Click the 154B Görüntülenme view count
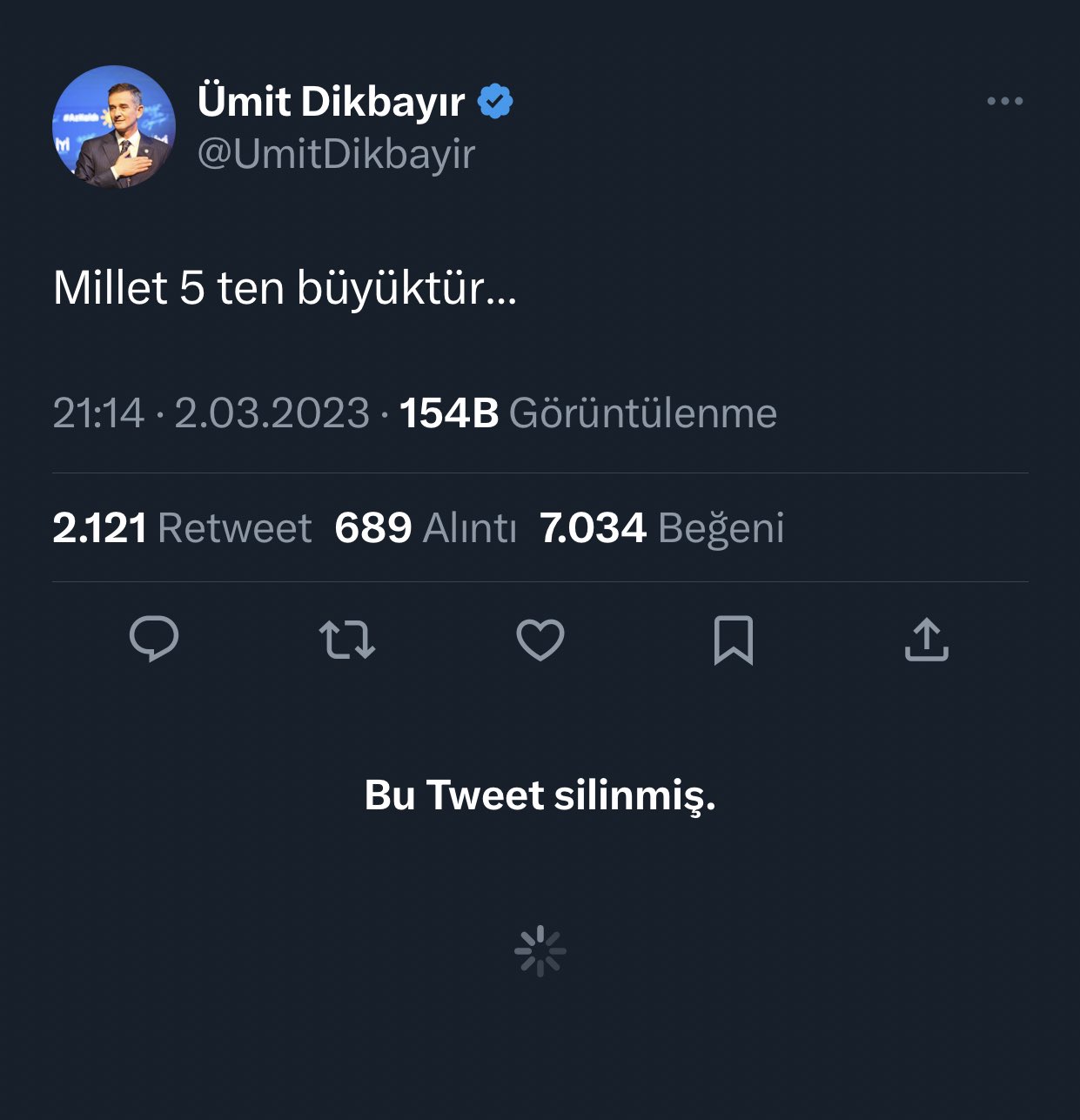 click(587, 413)
